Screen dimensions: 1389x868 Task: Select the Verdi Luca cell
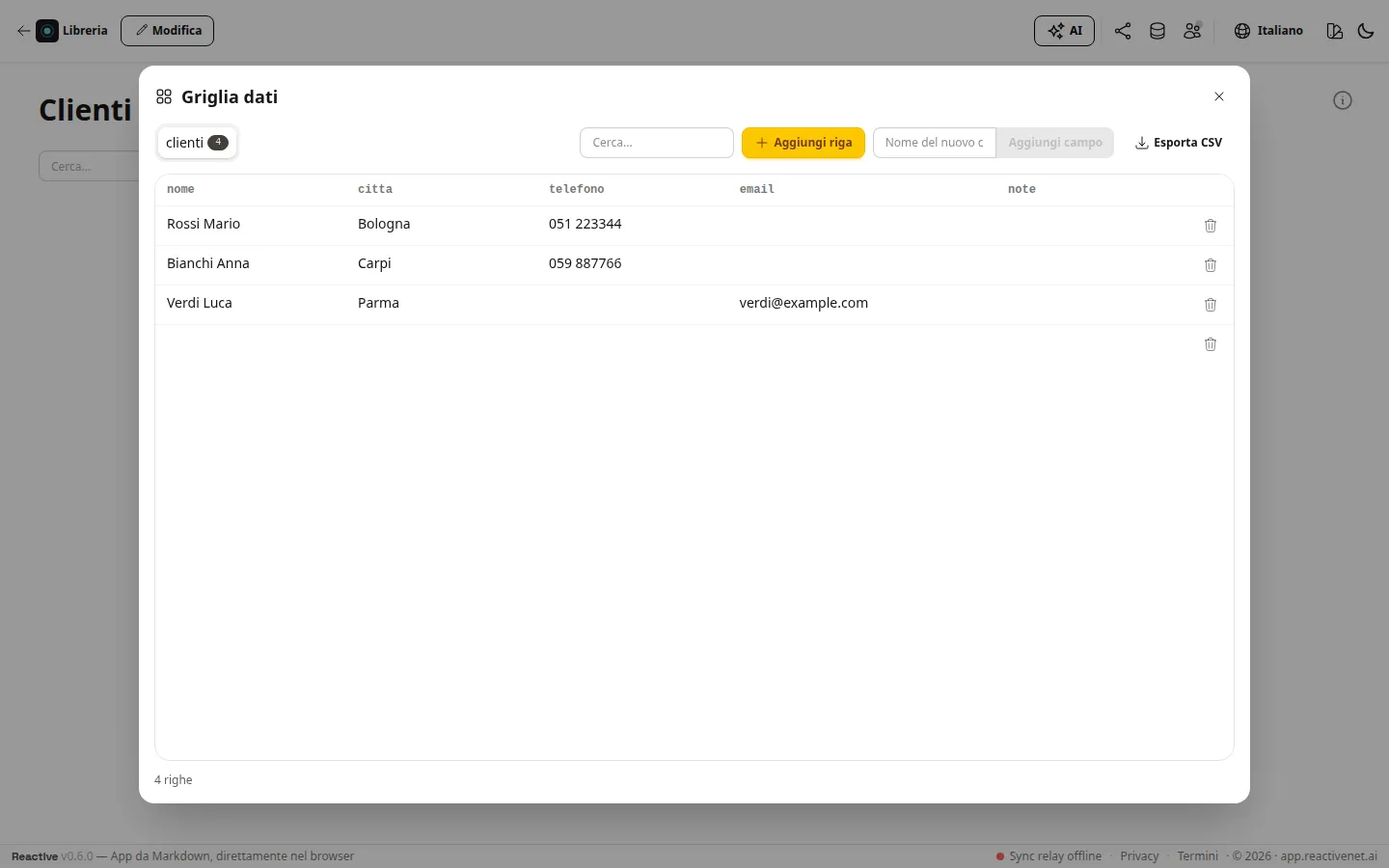[200, 303]
